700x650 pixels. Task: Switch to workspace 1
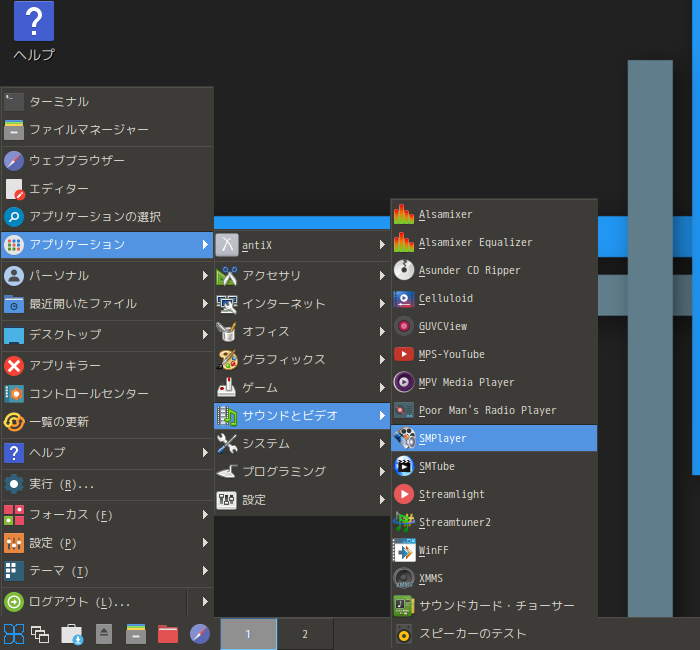[x=248, y=634]
